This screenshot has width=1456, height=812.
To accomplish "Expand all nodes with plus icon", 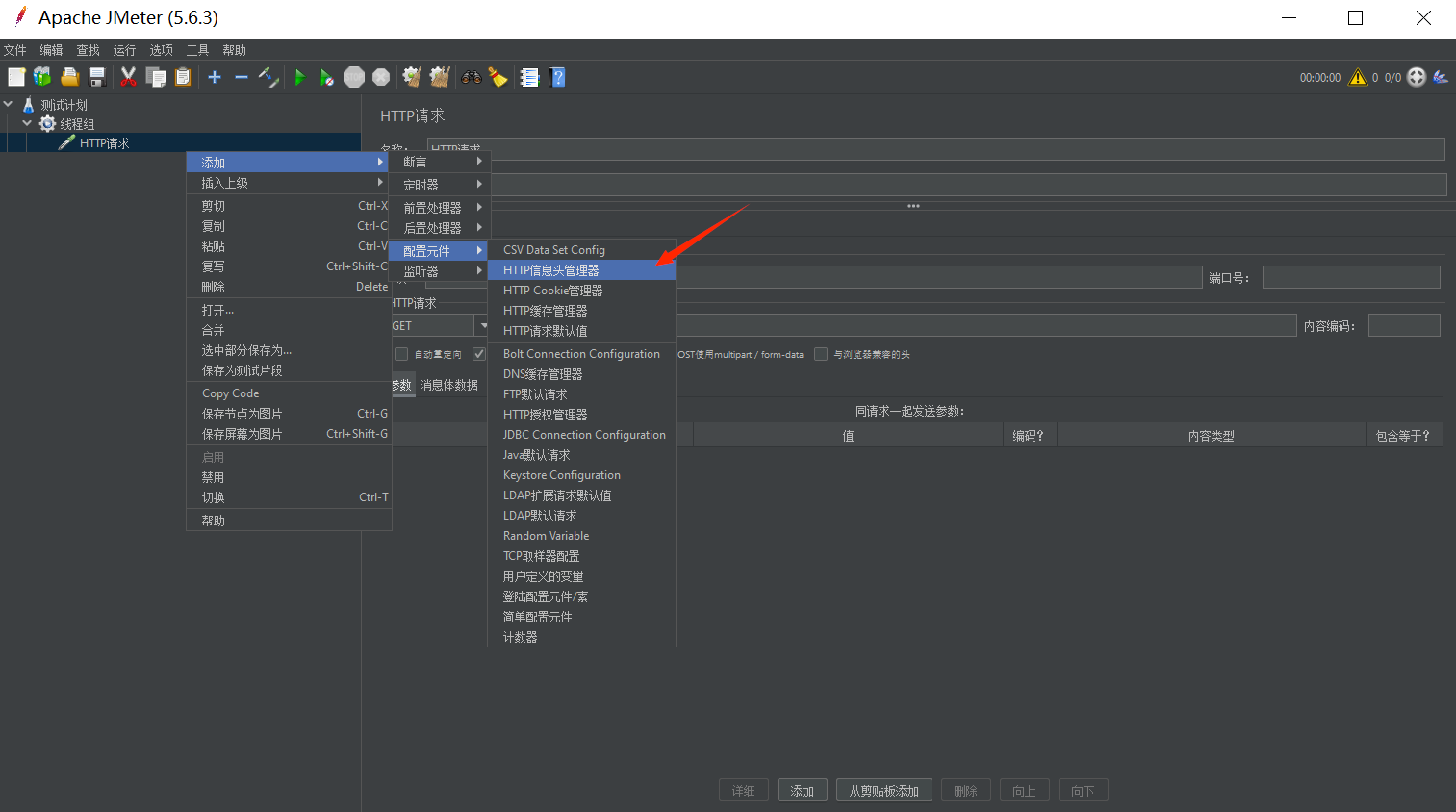I will pyautogui.click(x=215, y=77).
